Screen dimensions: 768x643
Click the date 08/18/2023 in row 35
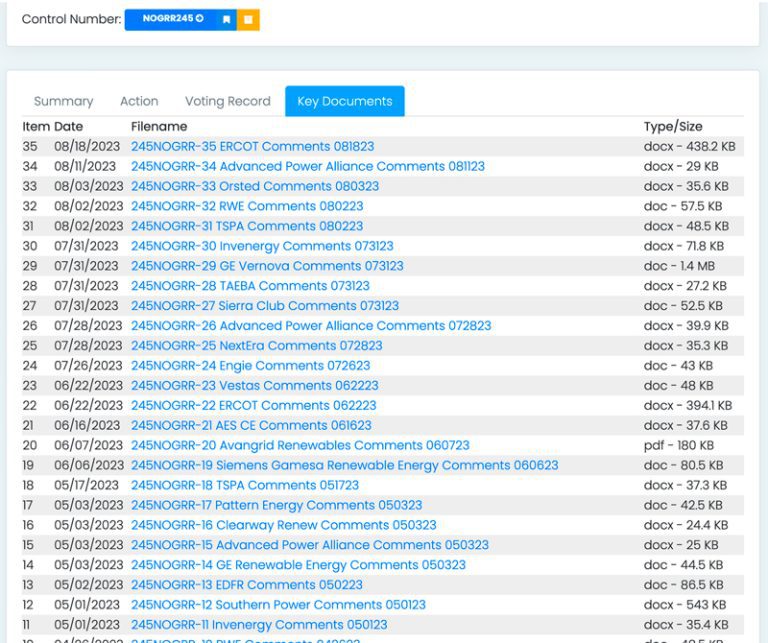(87, 146)
